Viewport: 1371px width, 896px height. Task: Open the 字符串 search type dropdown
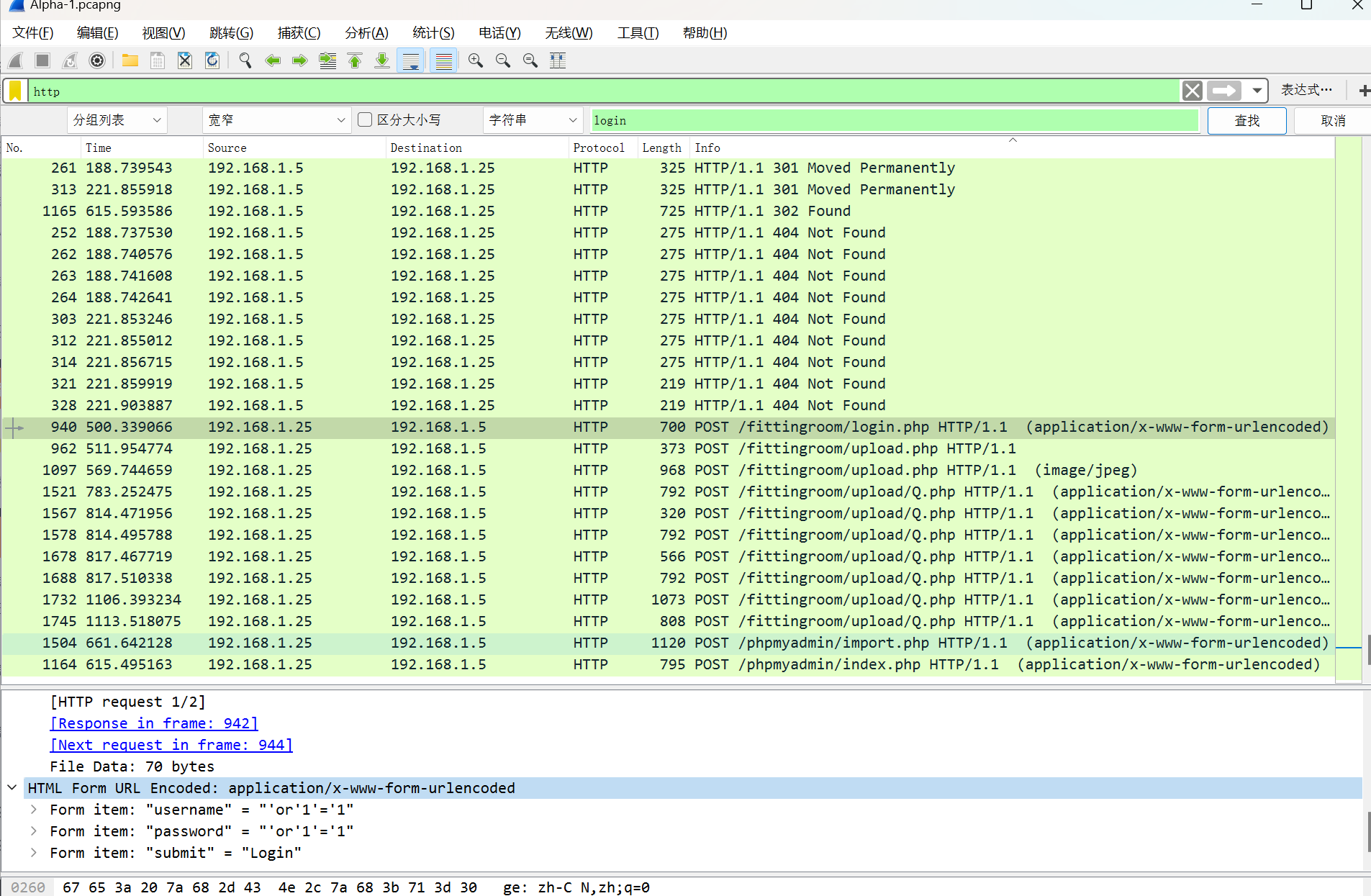pos(533,120)
